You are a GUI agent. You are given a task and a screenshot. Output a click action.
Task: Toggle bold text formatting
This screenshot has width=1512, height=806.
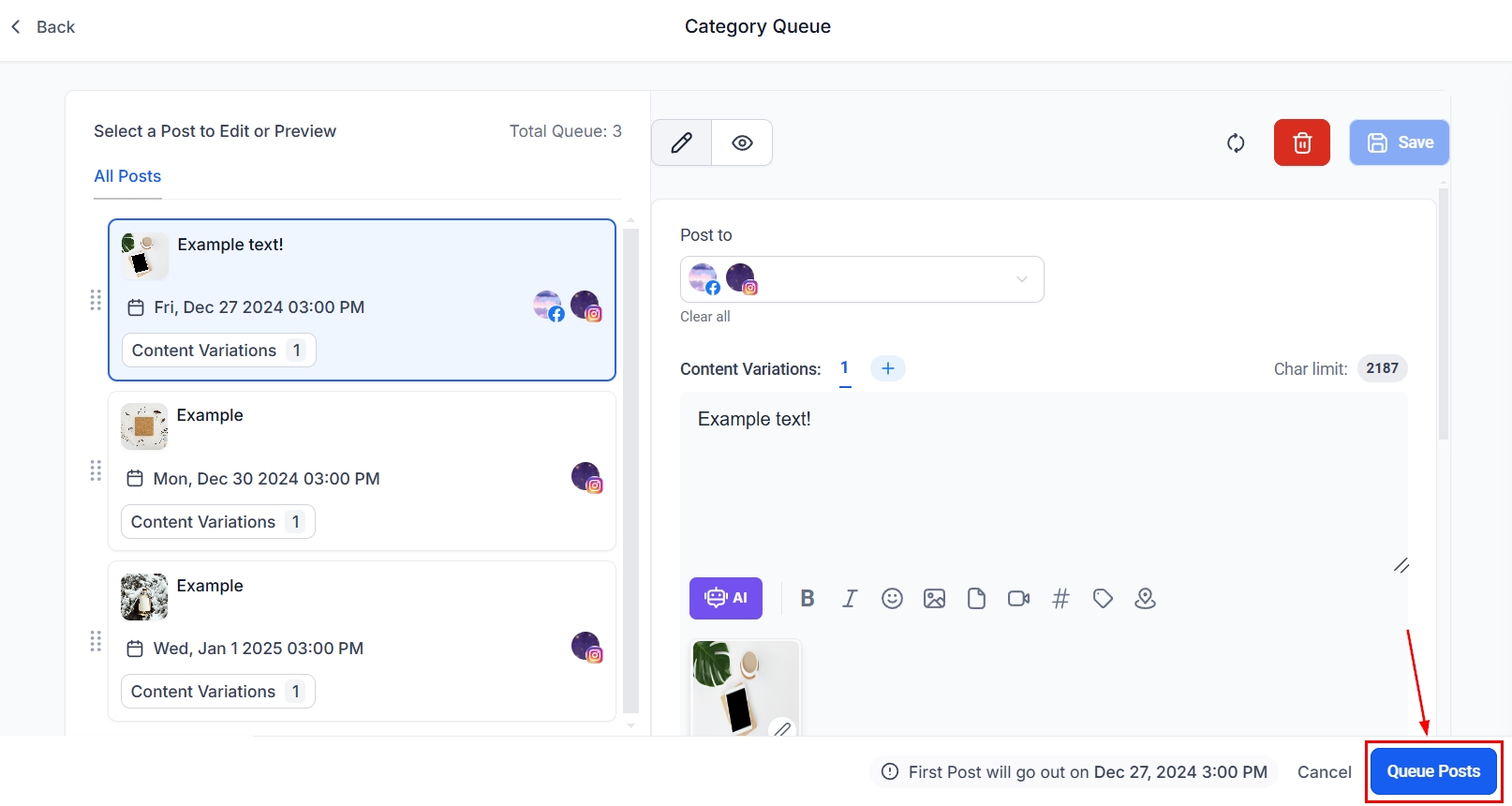coord(808,599)
